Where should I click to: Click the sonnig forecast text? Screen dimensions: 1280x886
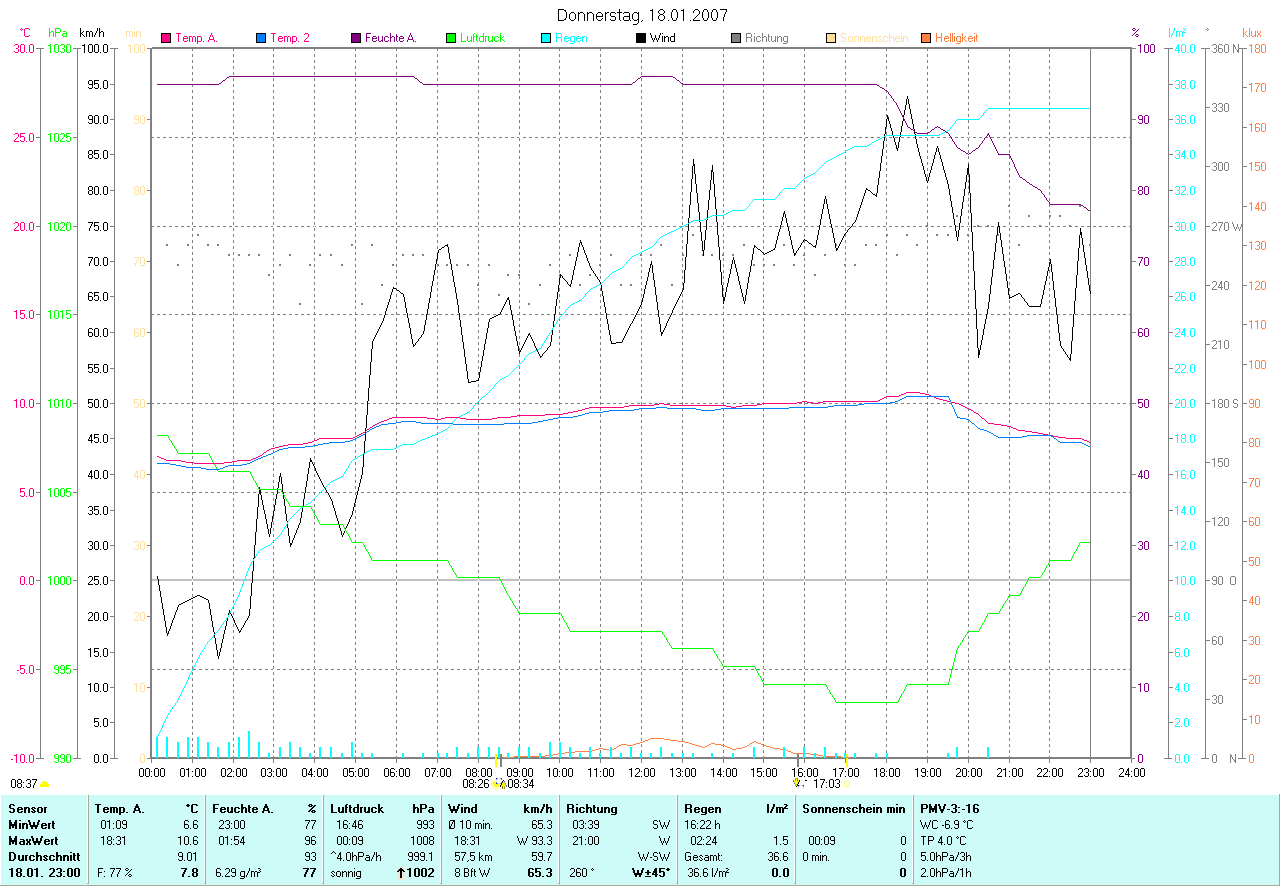345,873
